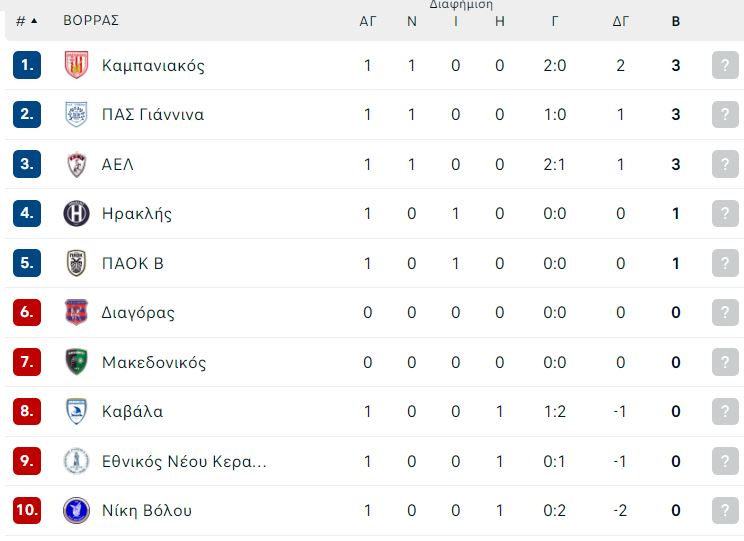Select the Νίκη Βόλου blue round badge

click(x=76, y=510)
